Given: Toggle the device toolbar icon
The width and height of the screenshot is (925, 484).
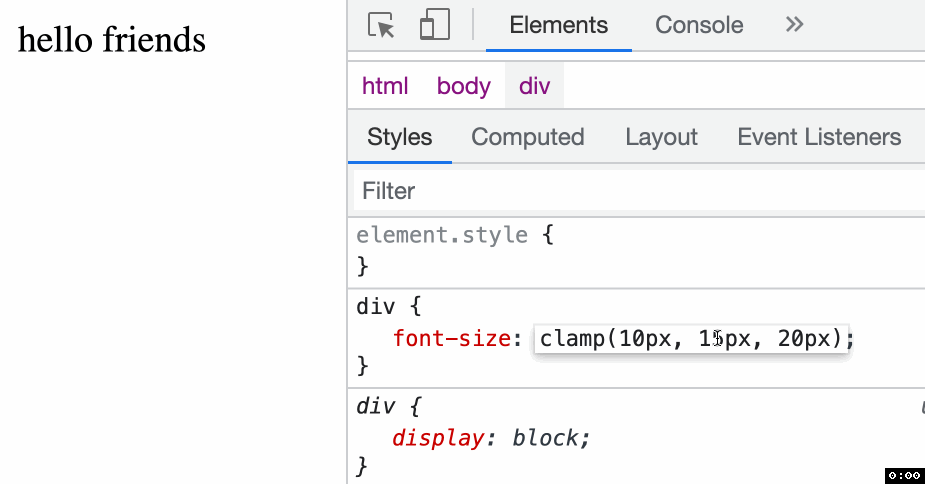Looking at the screenshot, I should coord(434,25).
